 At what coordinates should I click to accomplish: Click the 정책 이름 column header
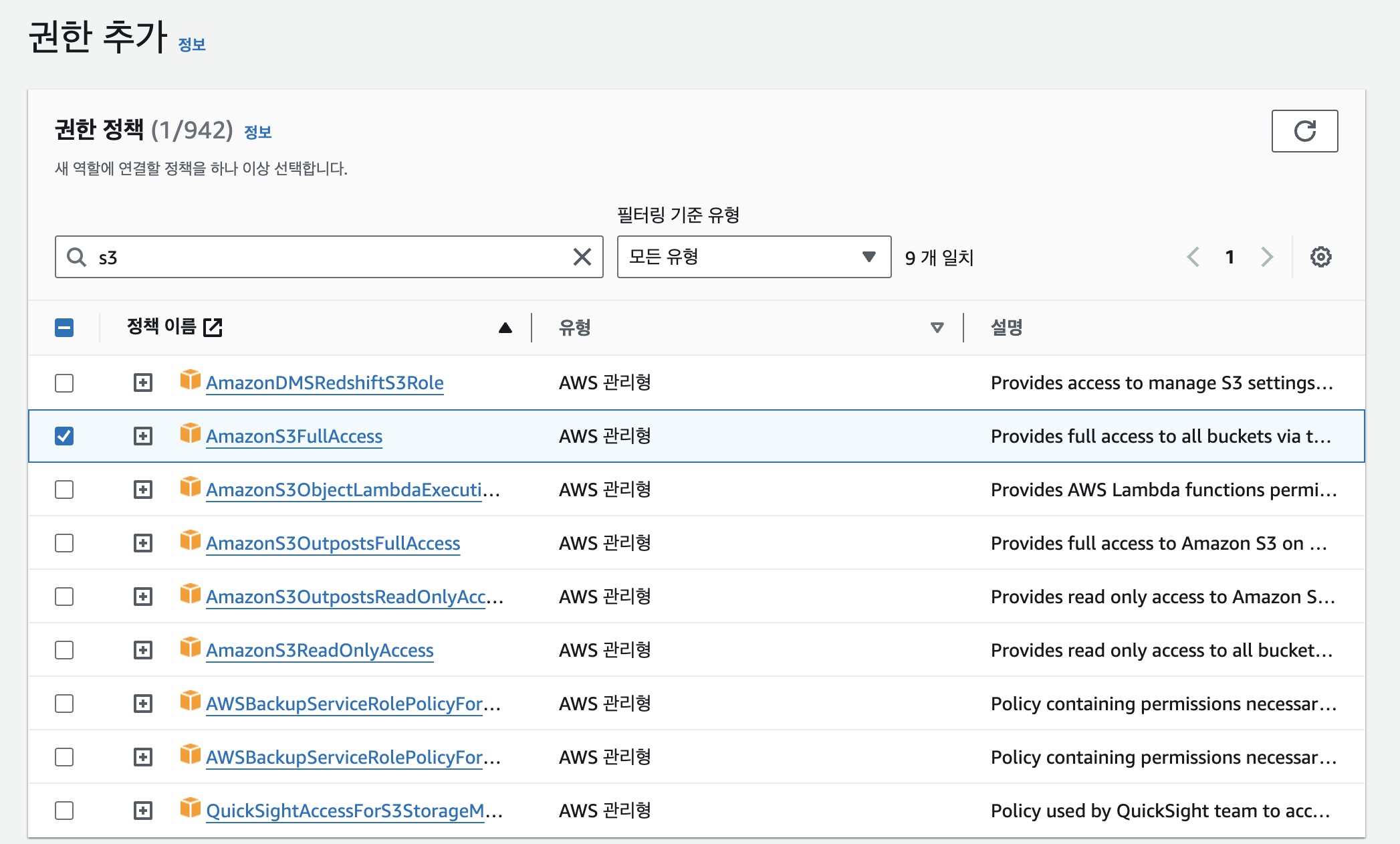coord(162,327)
